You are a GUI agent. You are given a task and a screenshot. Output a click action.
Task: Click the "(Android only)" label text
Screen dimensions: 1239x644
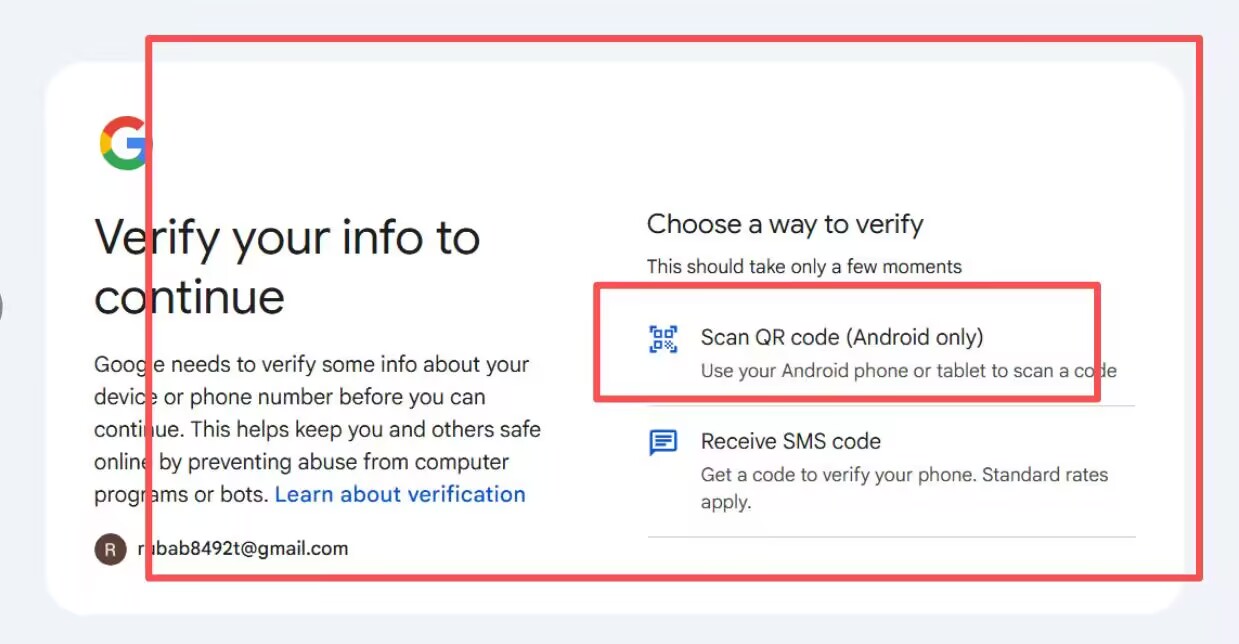point(914,337)
